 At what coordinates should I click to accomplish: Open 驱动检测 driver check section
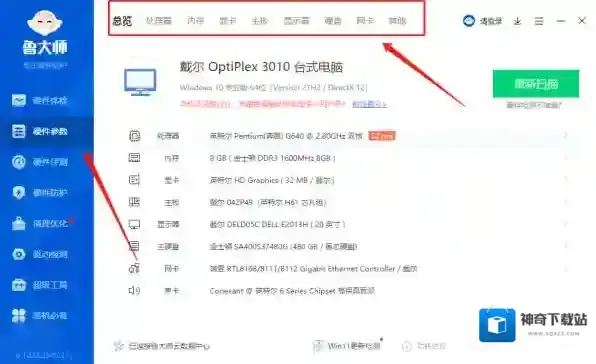40,254
